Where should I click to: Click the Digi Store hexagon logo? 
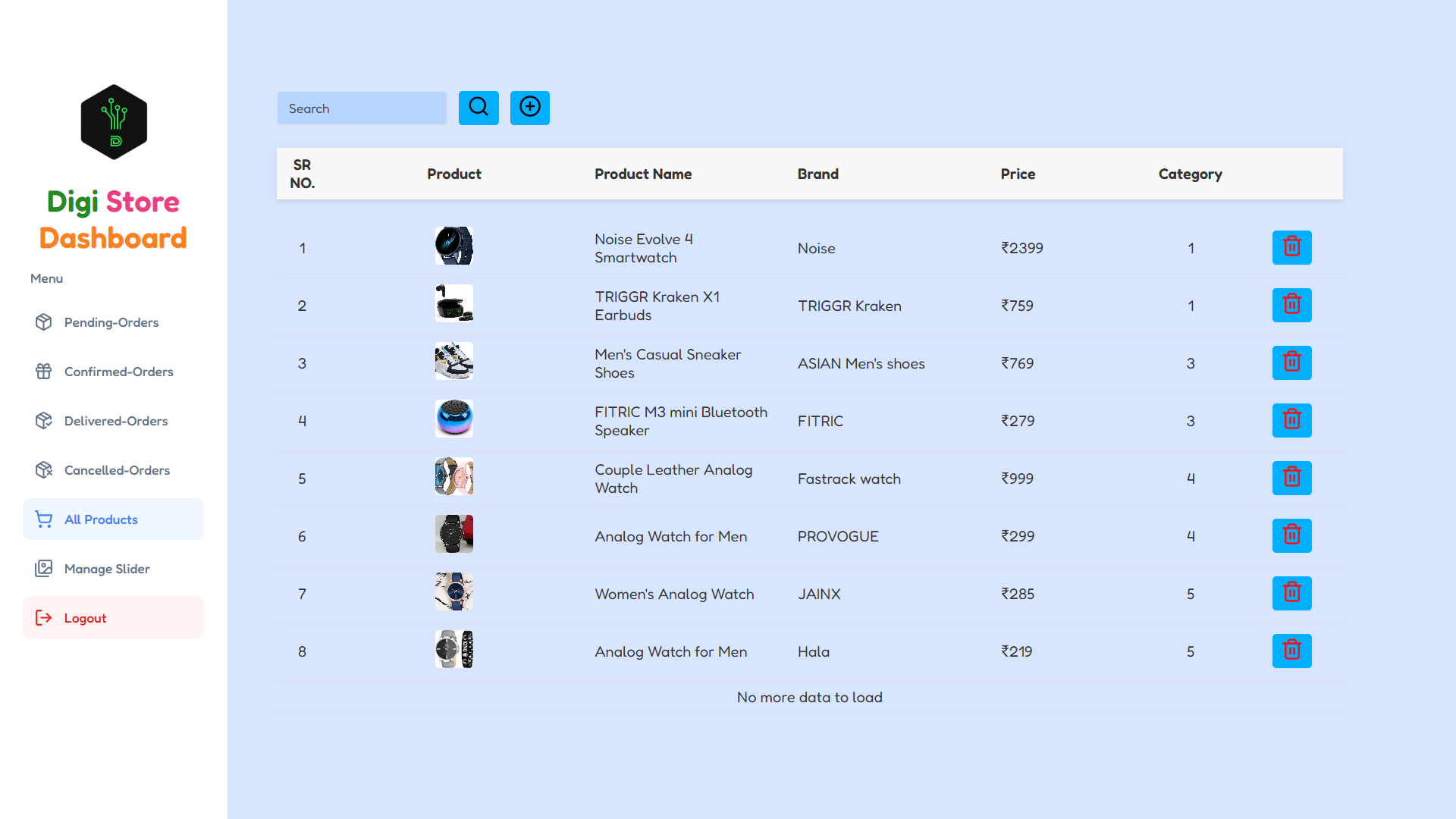click(x=114, y=122)
